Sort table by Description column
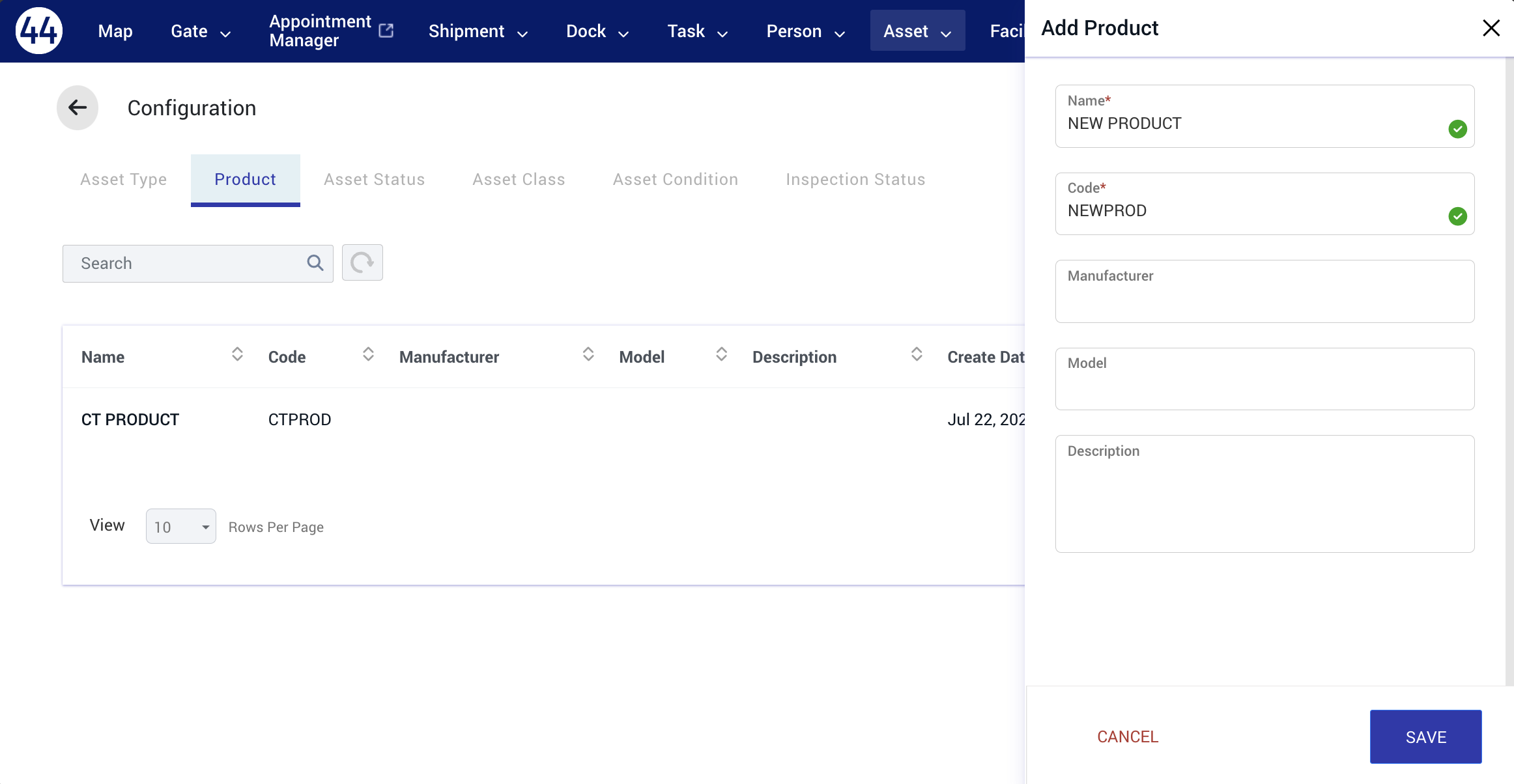The image size is (1514, 784). tap(917, 355)
